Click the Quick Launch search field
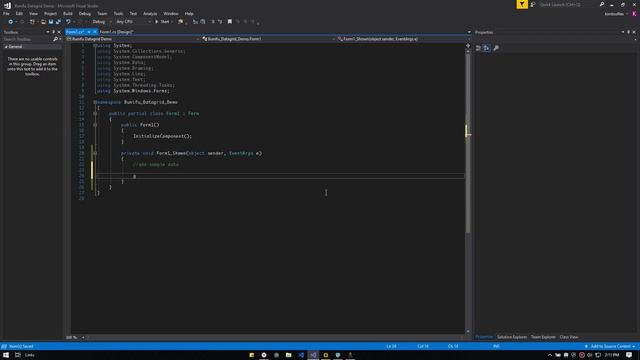 point(569,4)
